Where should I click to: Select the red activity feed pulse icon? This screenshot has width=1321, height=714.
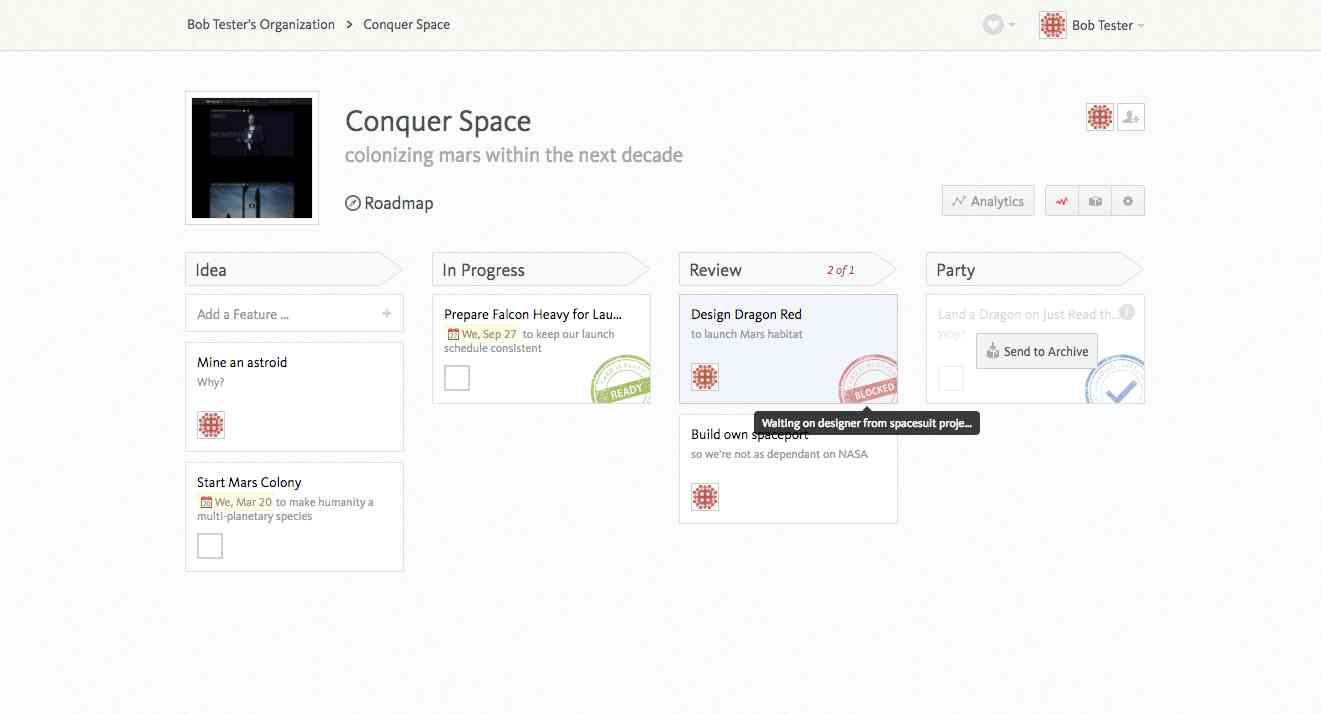point(1061,200)
